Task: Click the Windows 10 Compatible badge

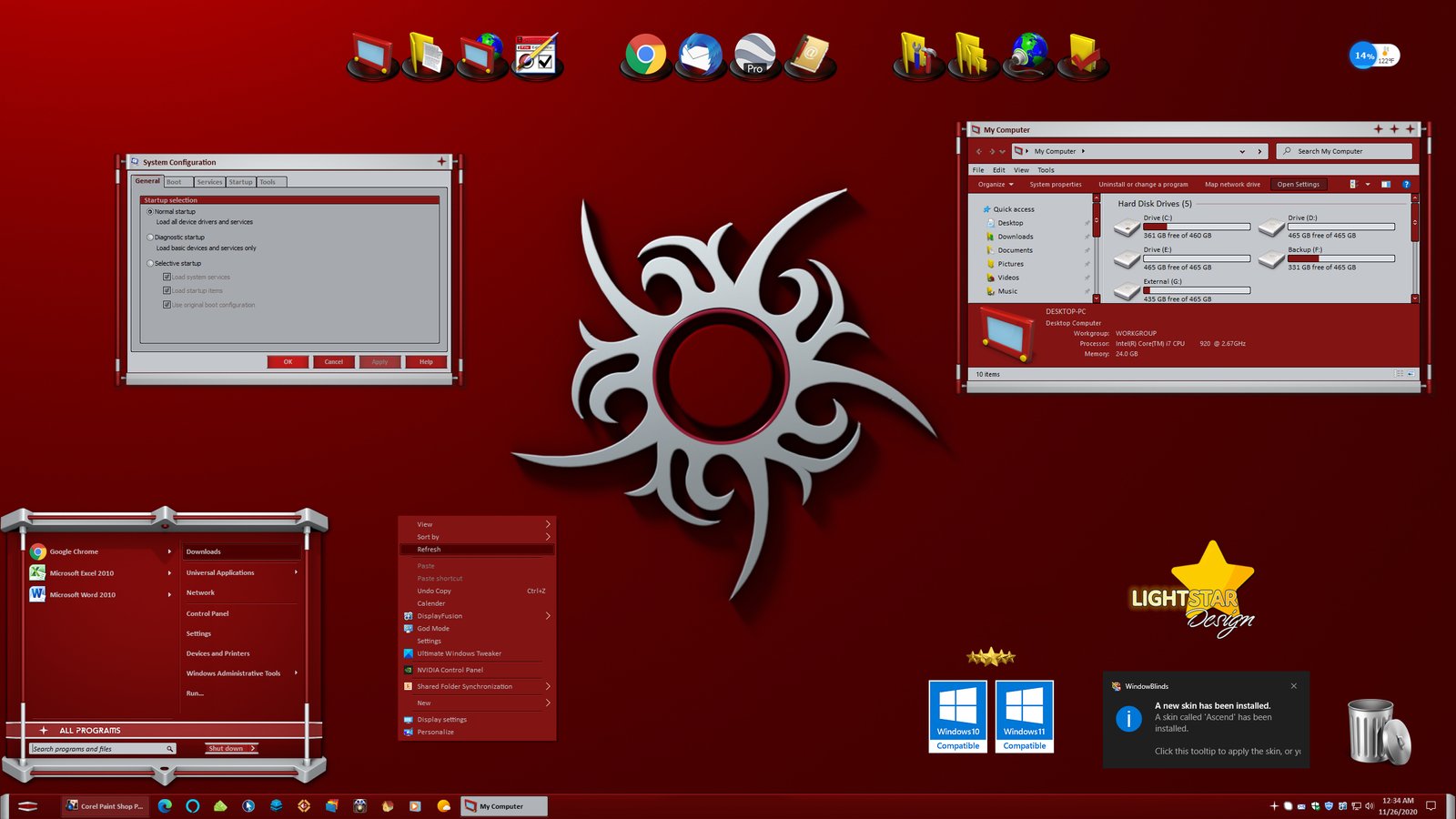Action: (958, 716)
